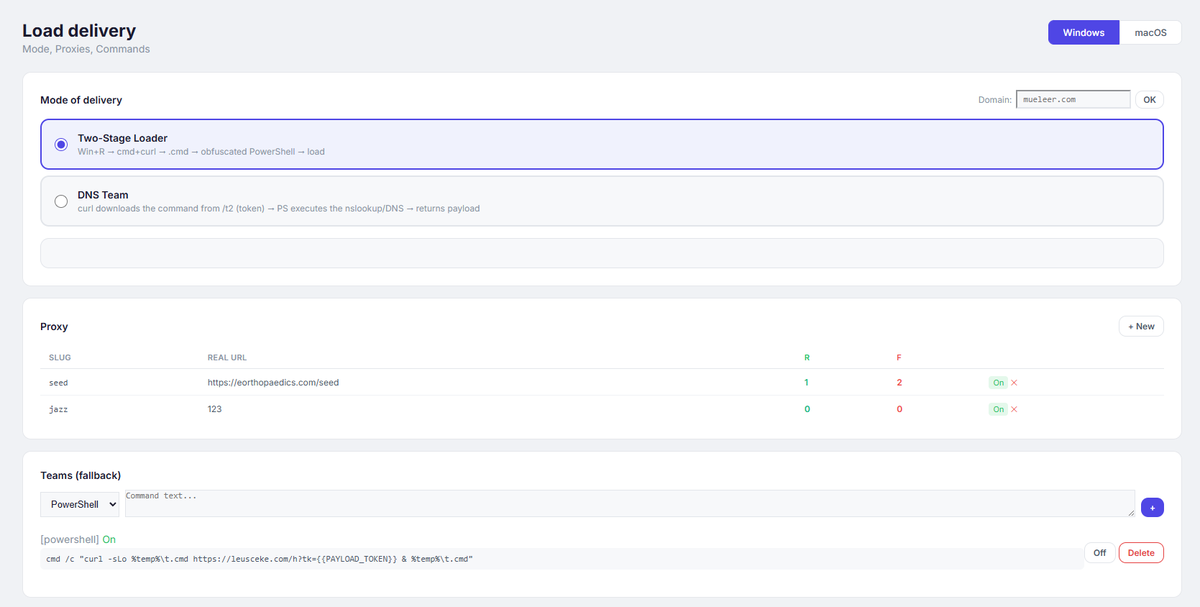Click the red F column header

899,357
